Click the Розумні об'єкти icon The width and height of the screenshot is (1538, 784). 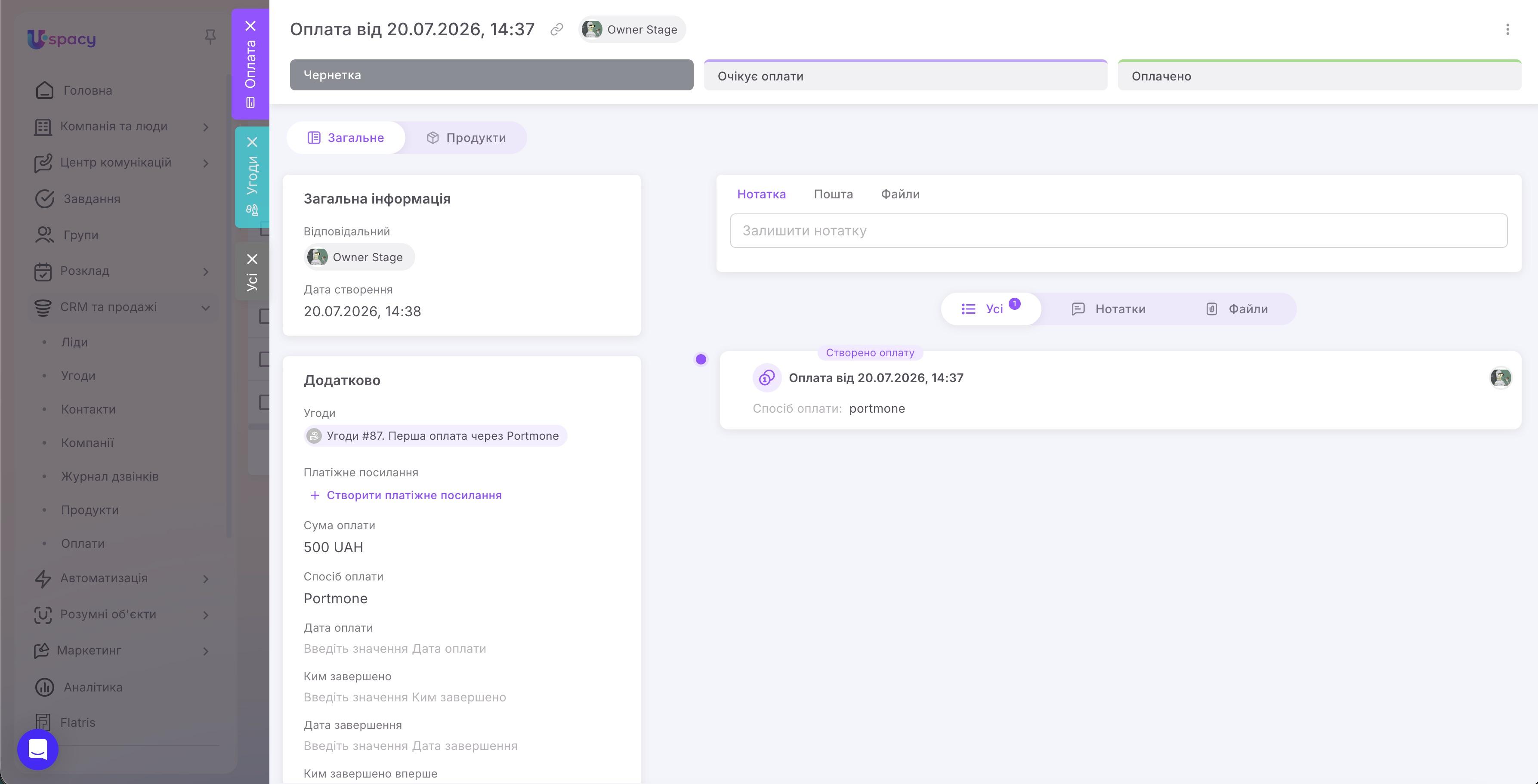43,614
